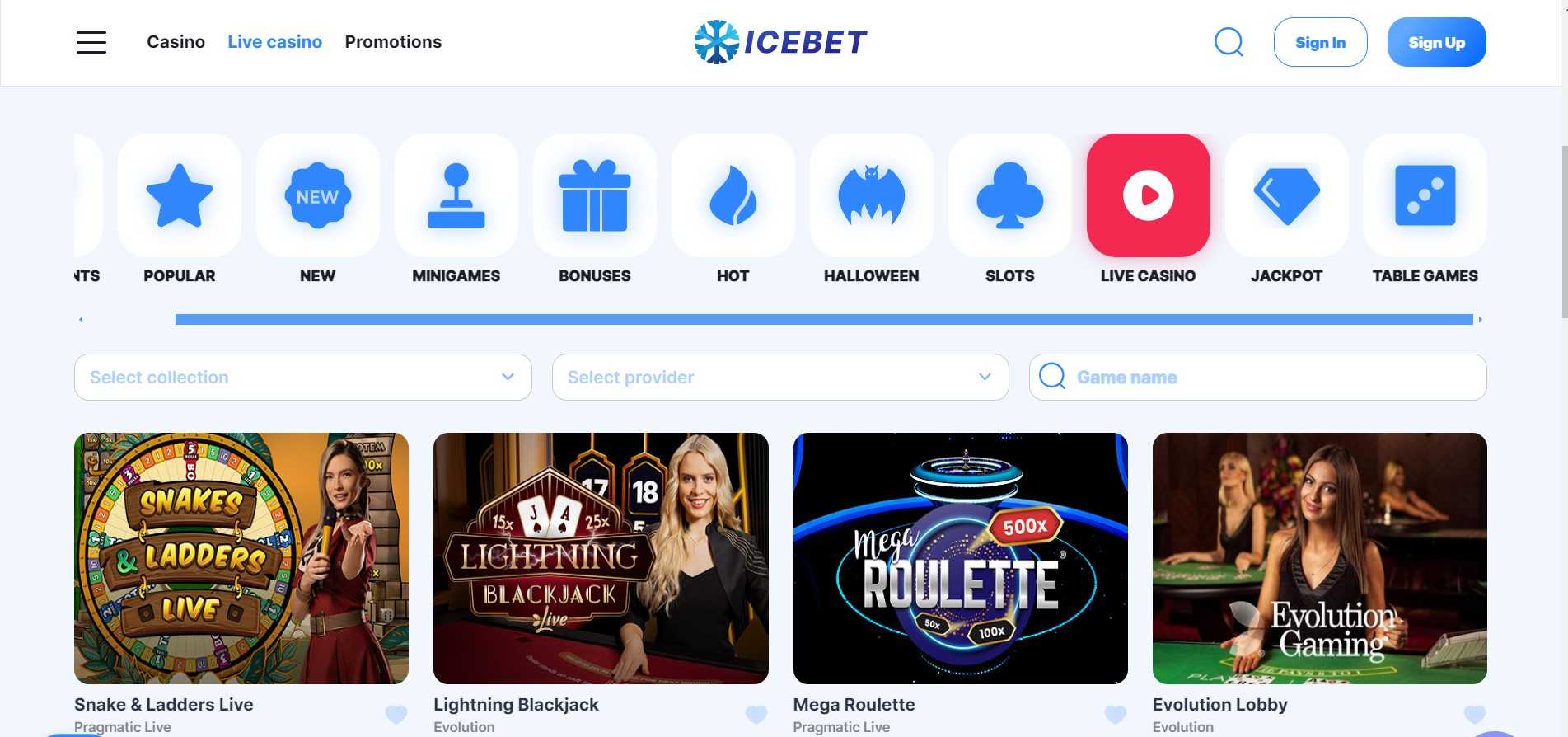1568x737 pixels.
Task: Open the Bonuses gift box icon
Action: pyautogui.click(x=595, y=195)
